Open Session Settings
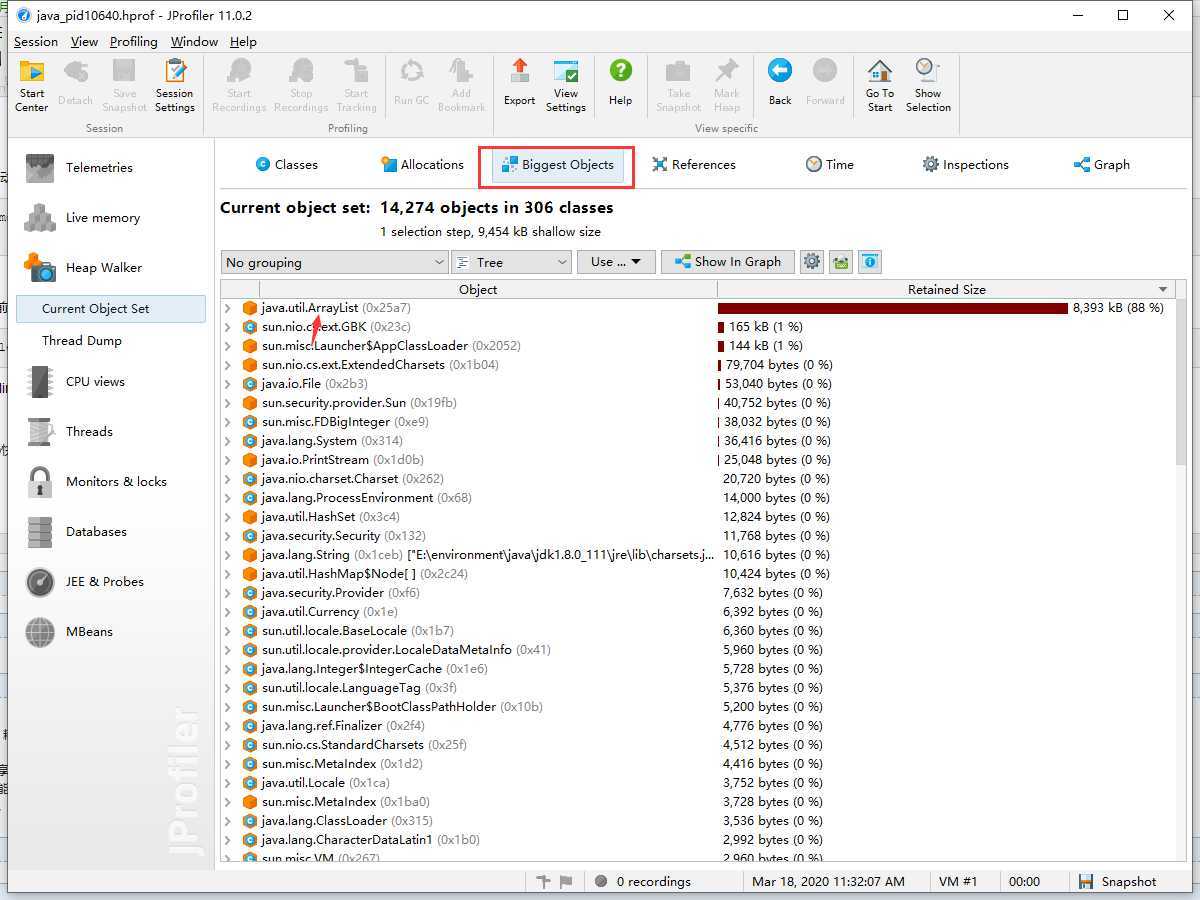1200x900 pixels. 175,85
